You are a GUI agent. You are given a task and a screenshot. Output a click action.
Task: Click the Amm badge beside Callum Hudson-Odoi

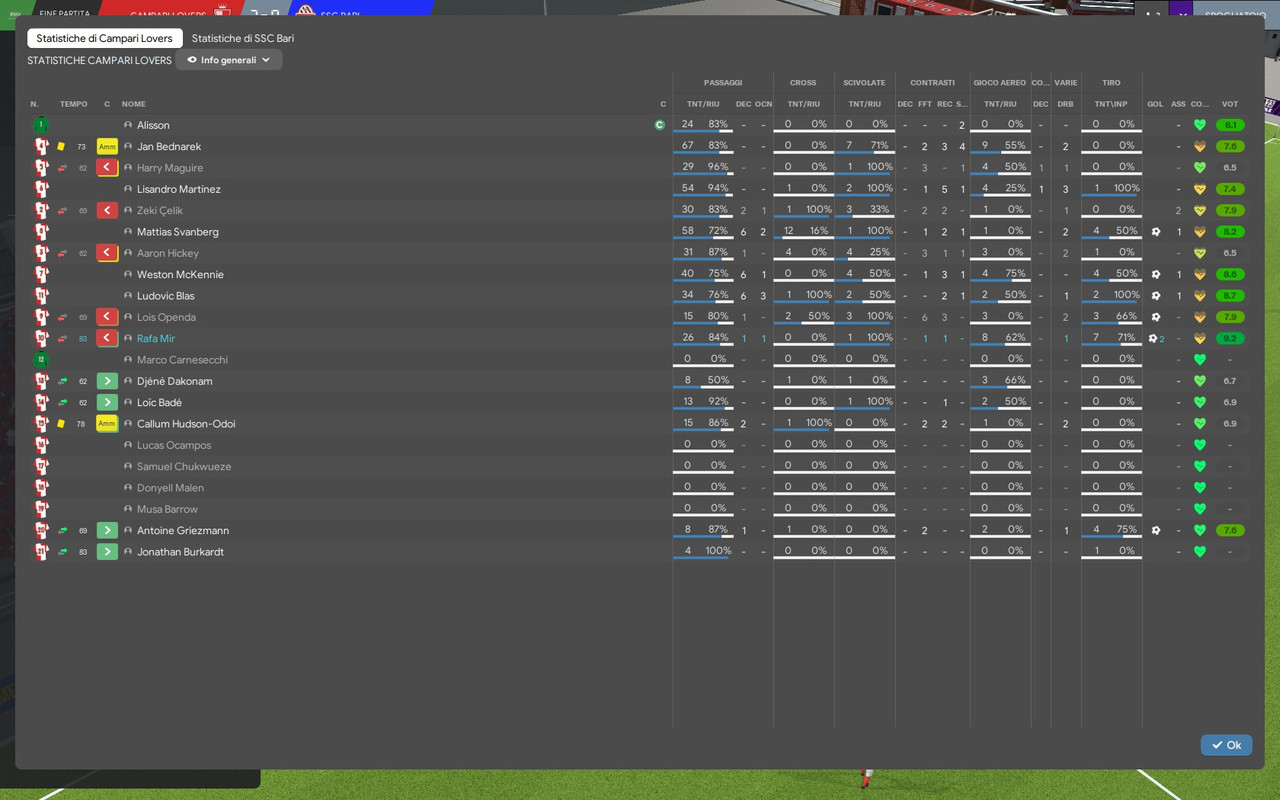click(107, 424)
